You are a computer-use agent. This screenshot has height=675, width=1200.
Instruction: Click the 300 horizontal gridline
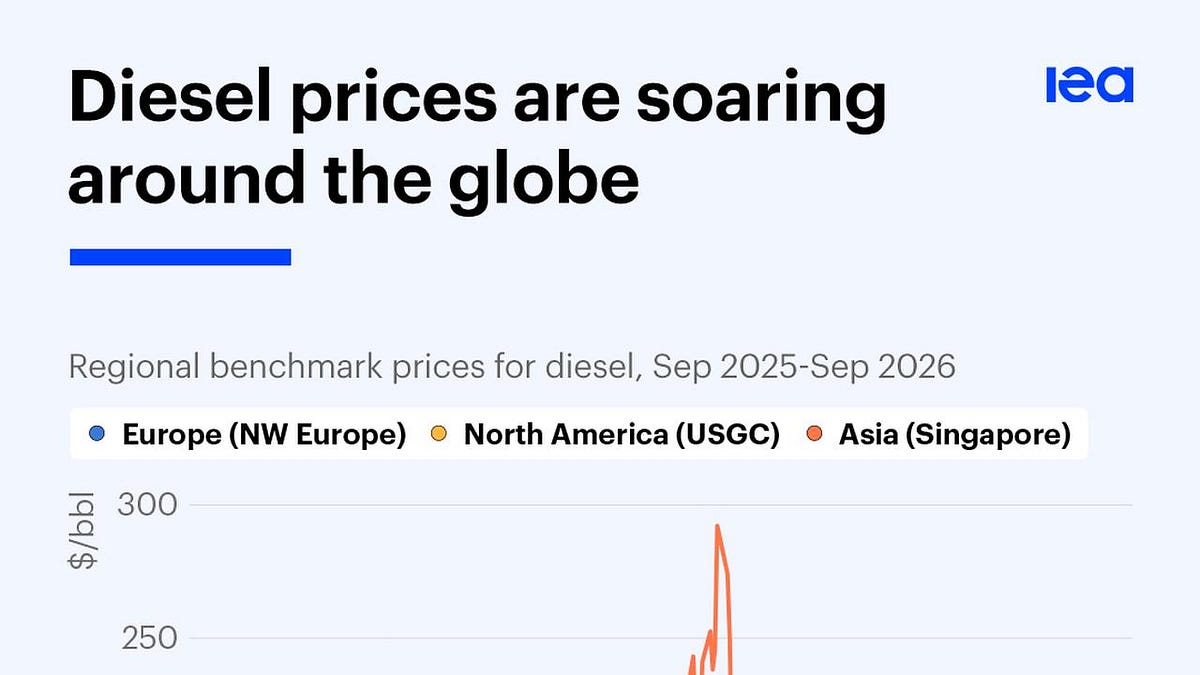(660, 505)
